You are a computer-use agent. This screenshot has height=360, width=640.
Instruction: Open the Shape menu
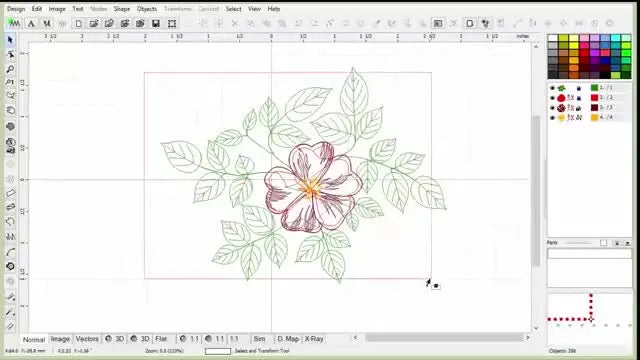click(122, 9)
